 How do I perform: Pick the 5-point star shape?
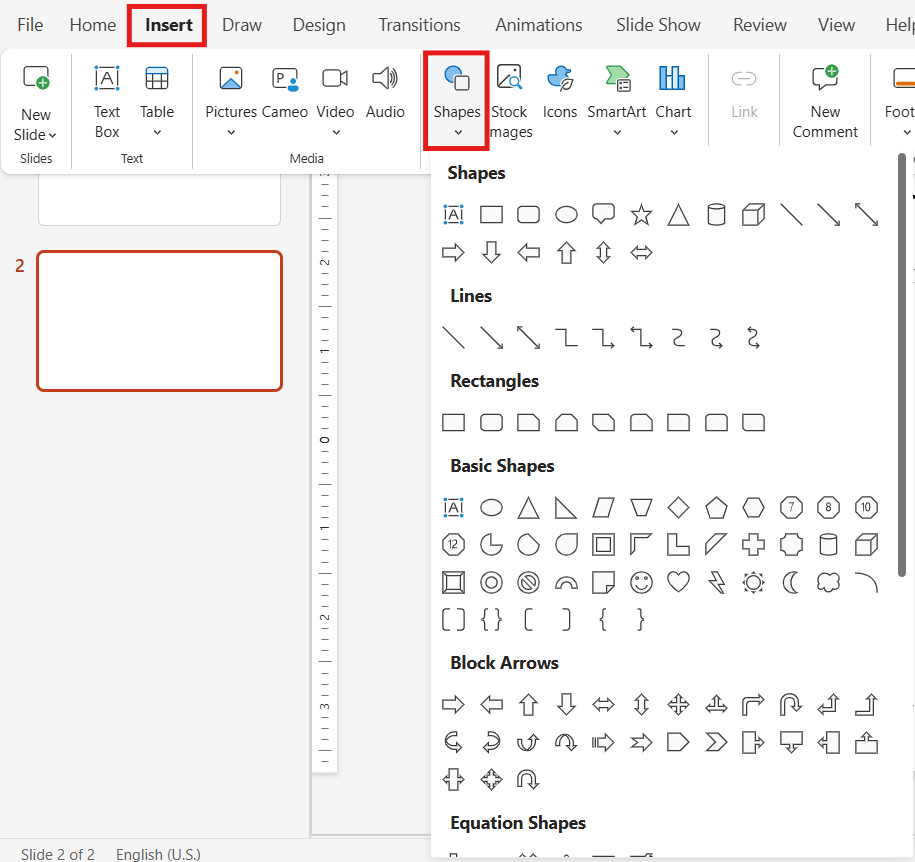click(x=641, y=214)
